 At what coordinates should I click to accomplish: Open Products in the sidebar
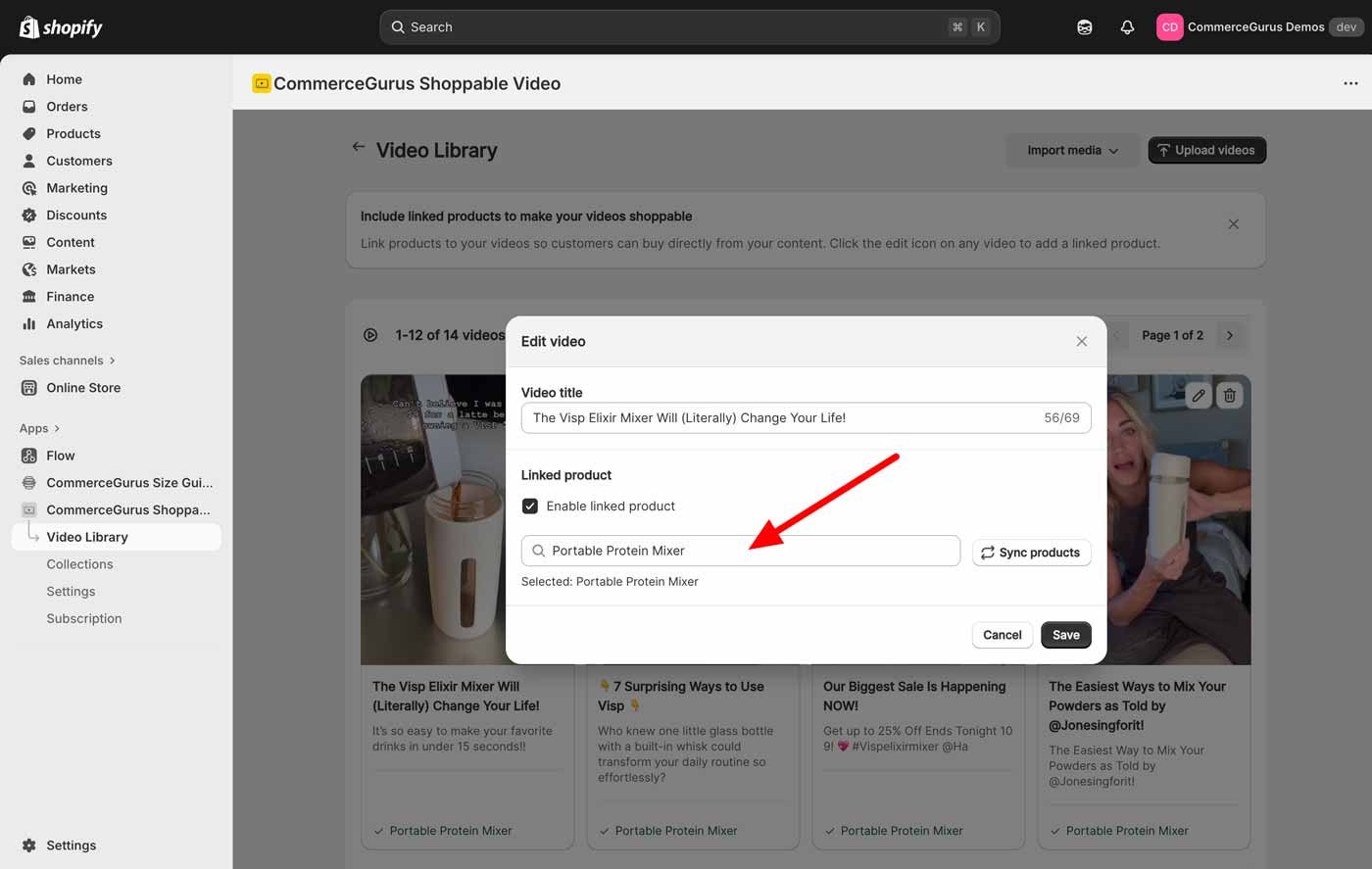pyautogui.click(x=73, y=134)
